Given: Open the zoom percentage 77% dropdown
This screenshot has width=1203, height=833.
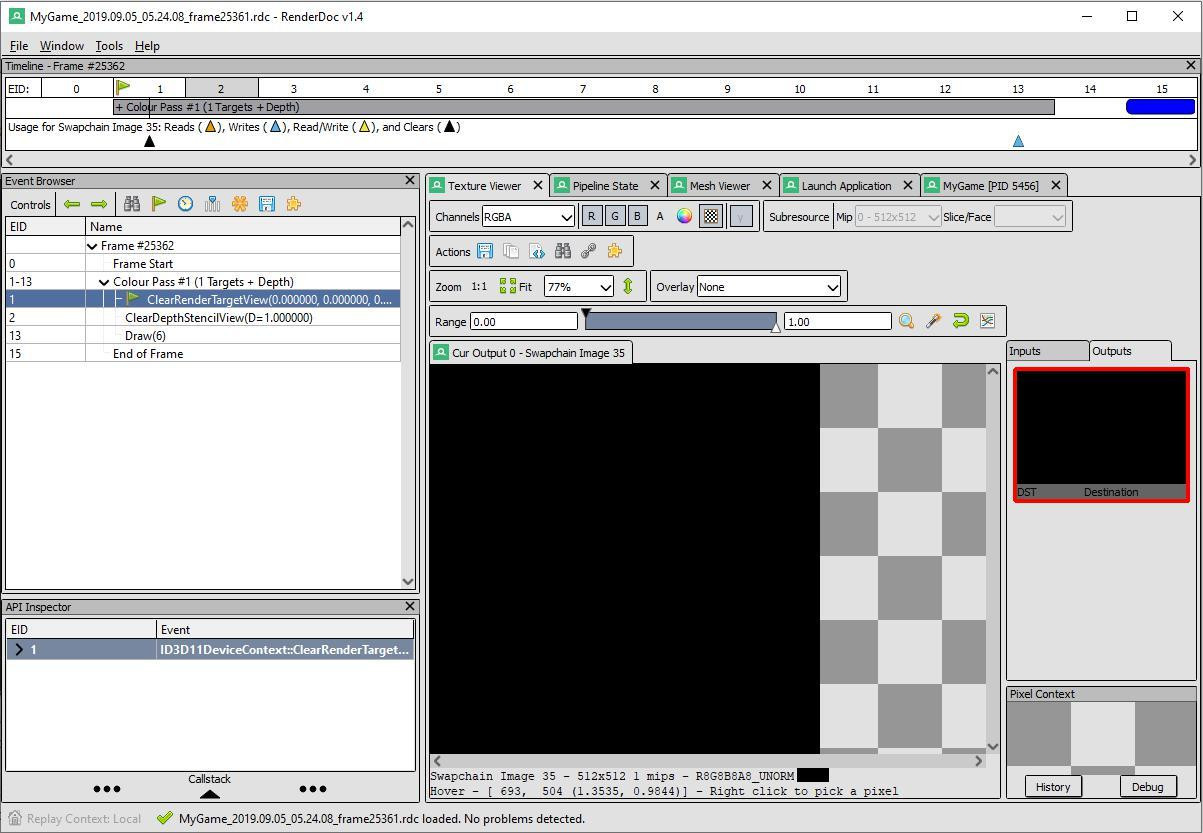Looking at the screenshot, I should [579, 287].
